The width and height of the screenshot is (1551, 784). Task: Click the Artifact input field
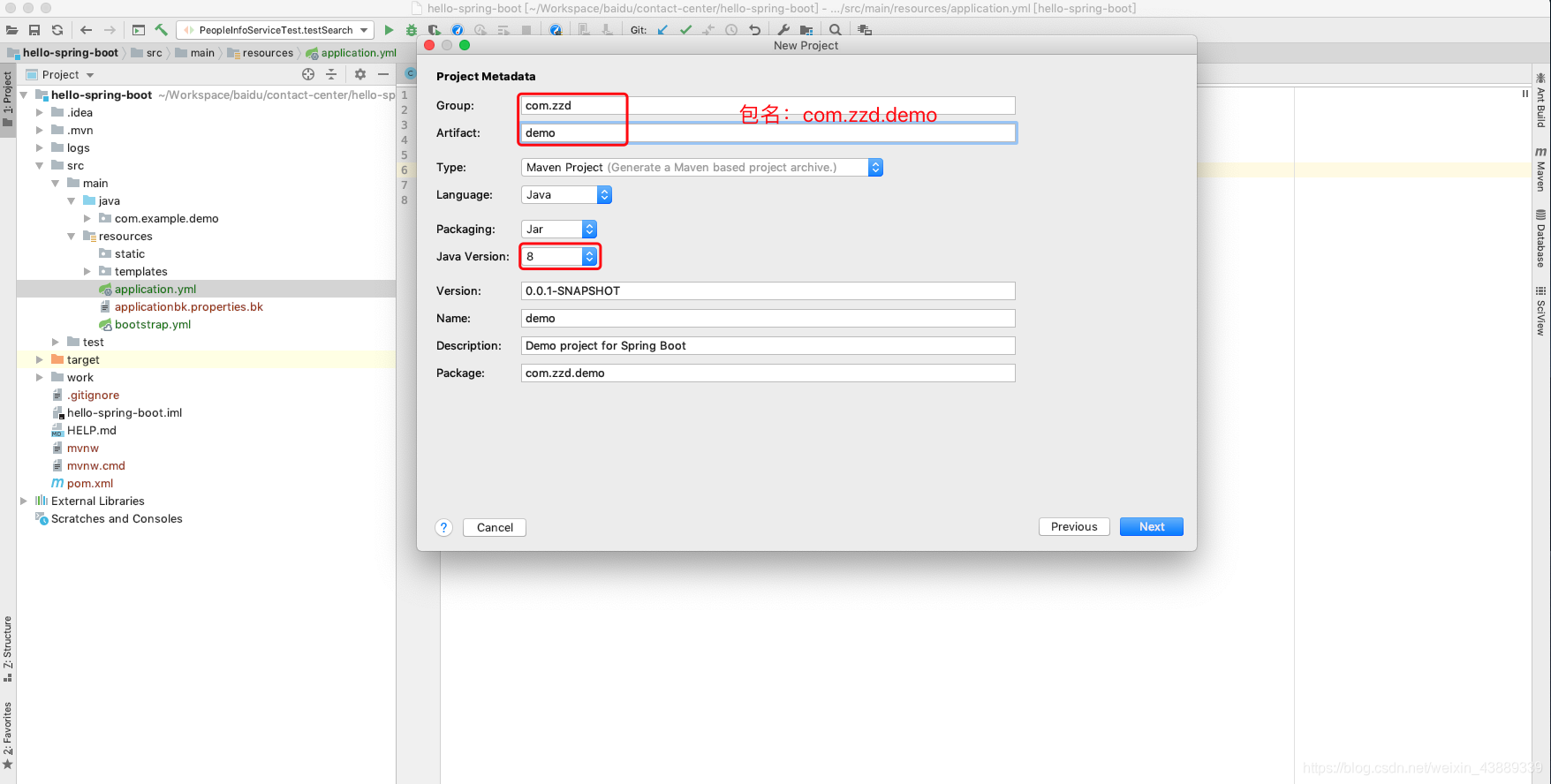tap(768, 132)
